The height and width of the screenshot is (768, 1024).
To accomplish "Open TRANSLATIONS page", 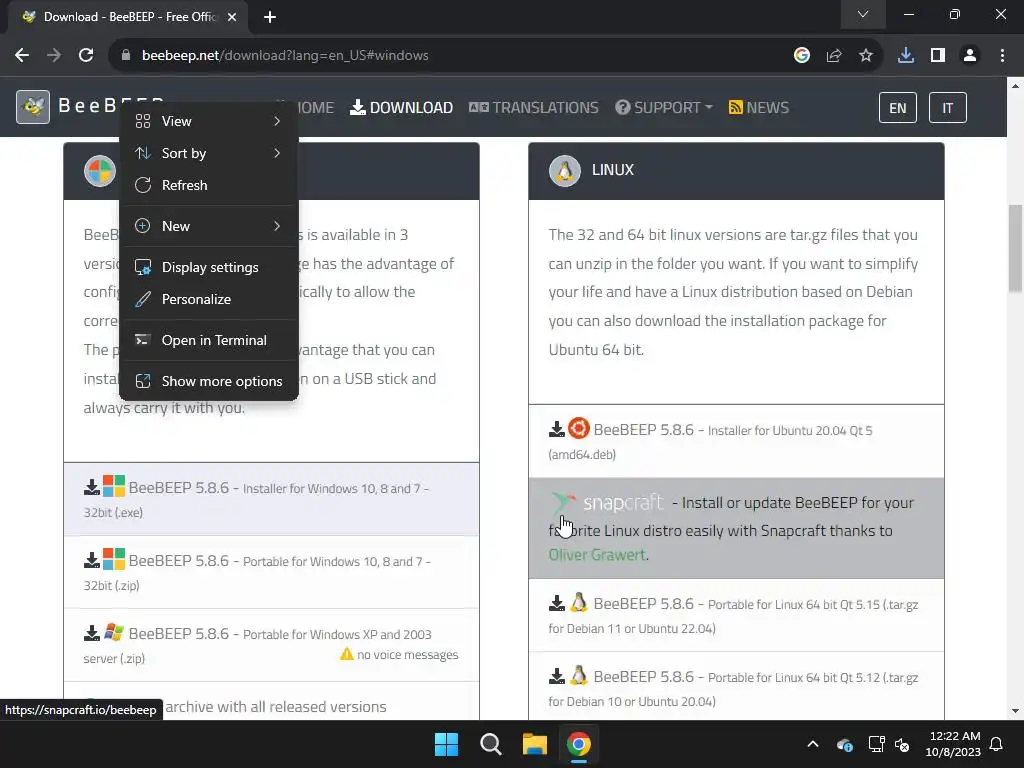I will [534, 108].
